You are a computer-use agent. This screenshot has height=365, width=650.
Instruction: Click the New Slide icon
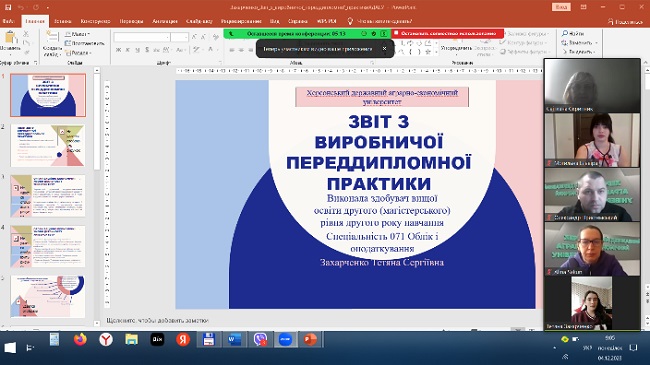click(x=52, y=37)
